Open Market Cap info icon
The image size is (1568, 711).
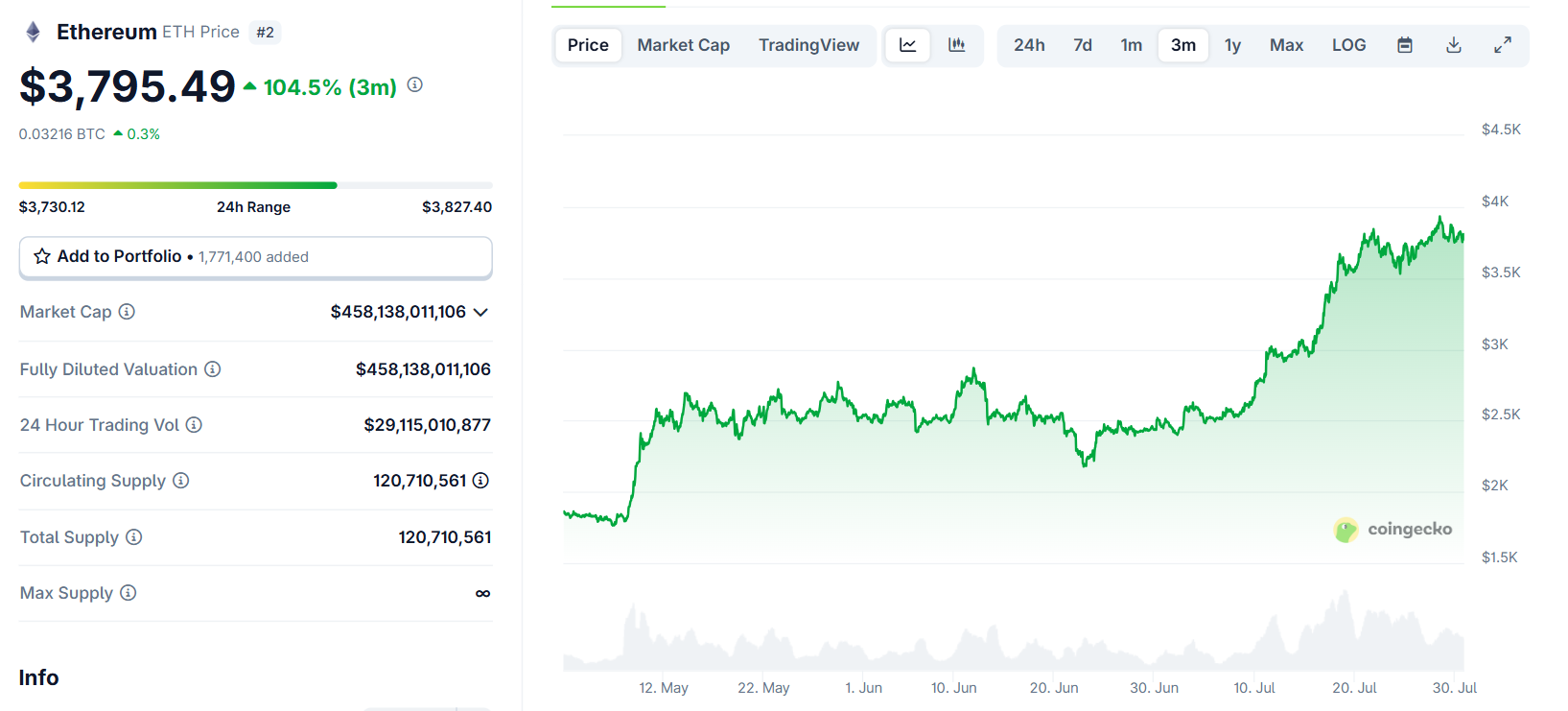(127, 312)
